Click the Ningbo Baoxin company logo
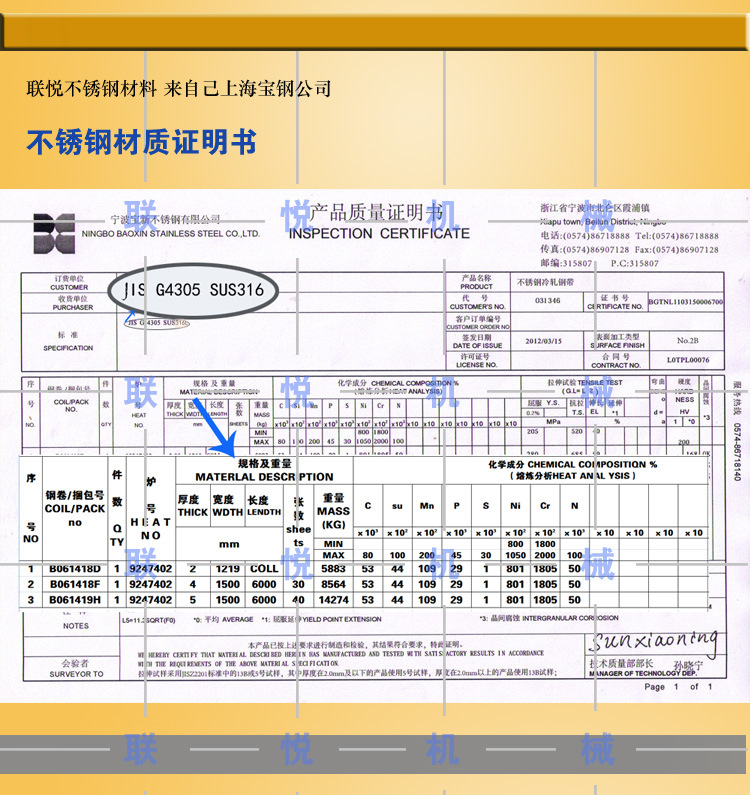 click(x=54, y=234)
